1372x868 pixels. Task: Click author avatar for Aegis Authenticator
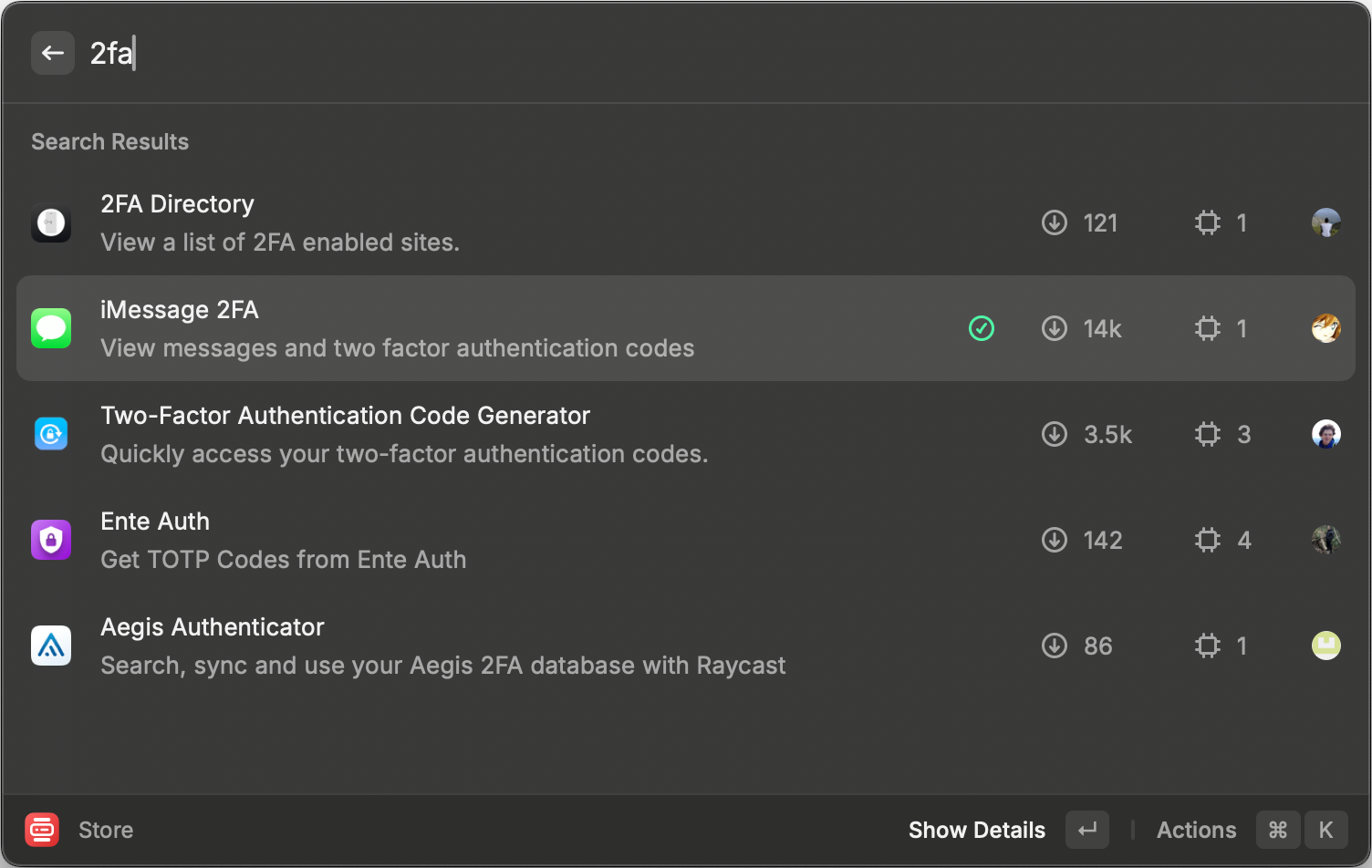point(1326,646)
